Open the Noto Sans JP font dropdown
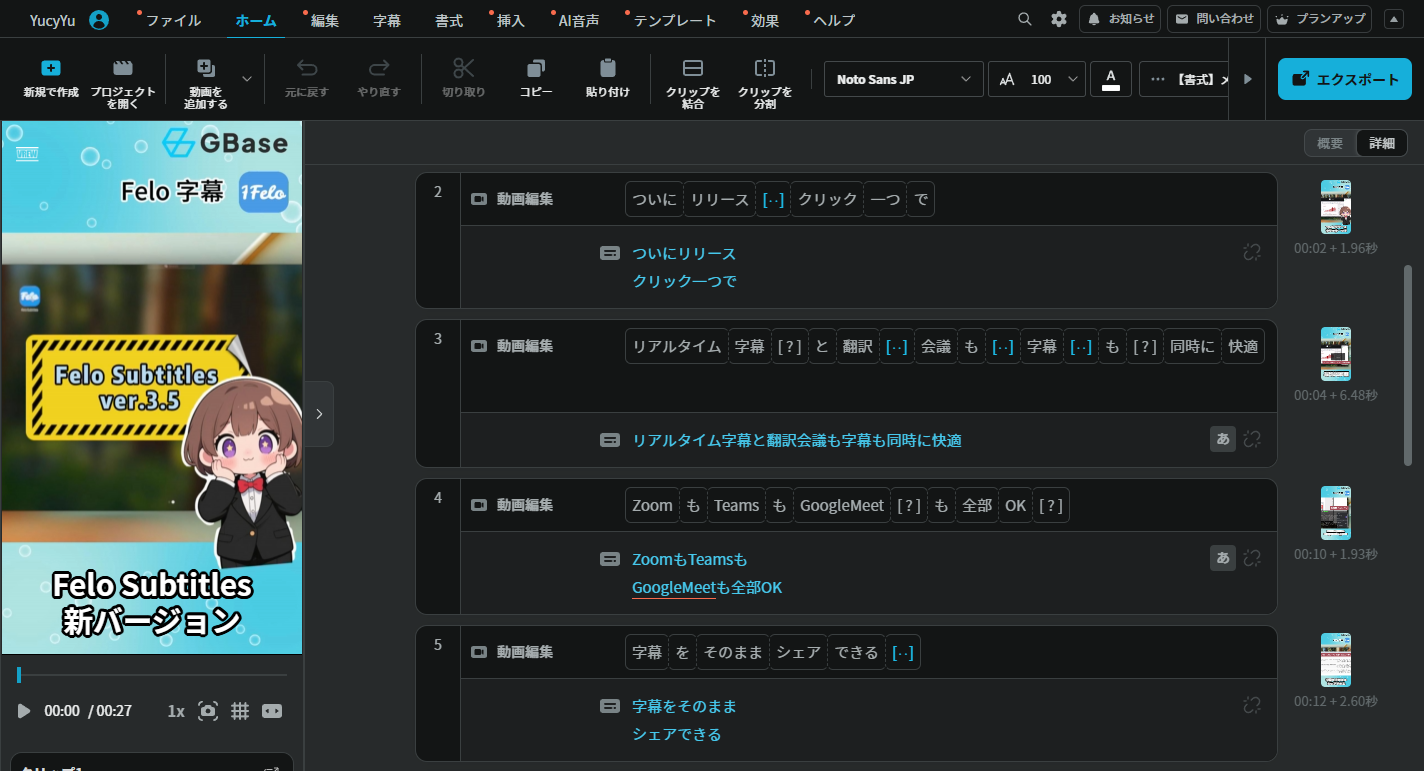The width and height of the screenshot is (1424, 771). pyautogui.click(x=903, y=79)
